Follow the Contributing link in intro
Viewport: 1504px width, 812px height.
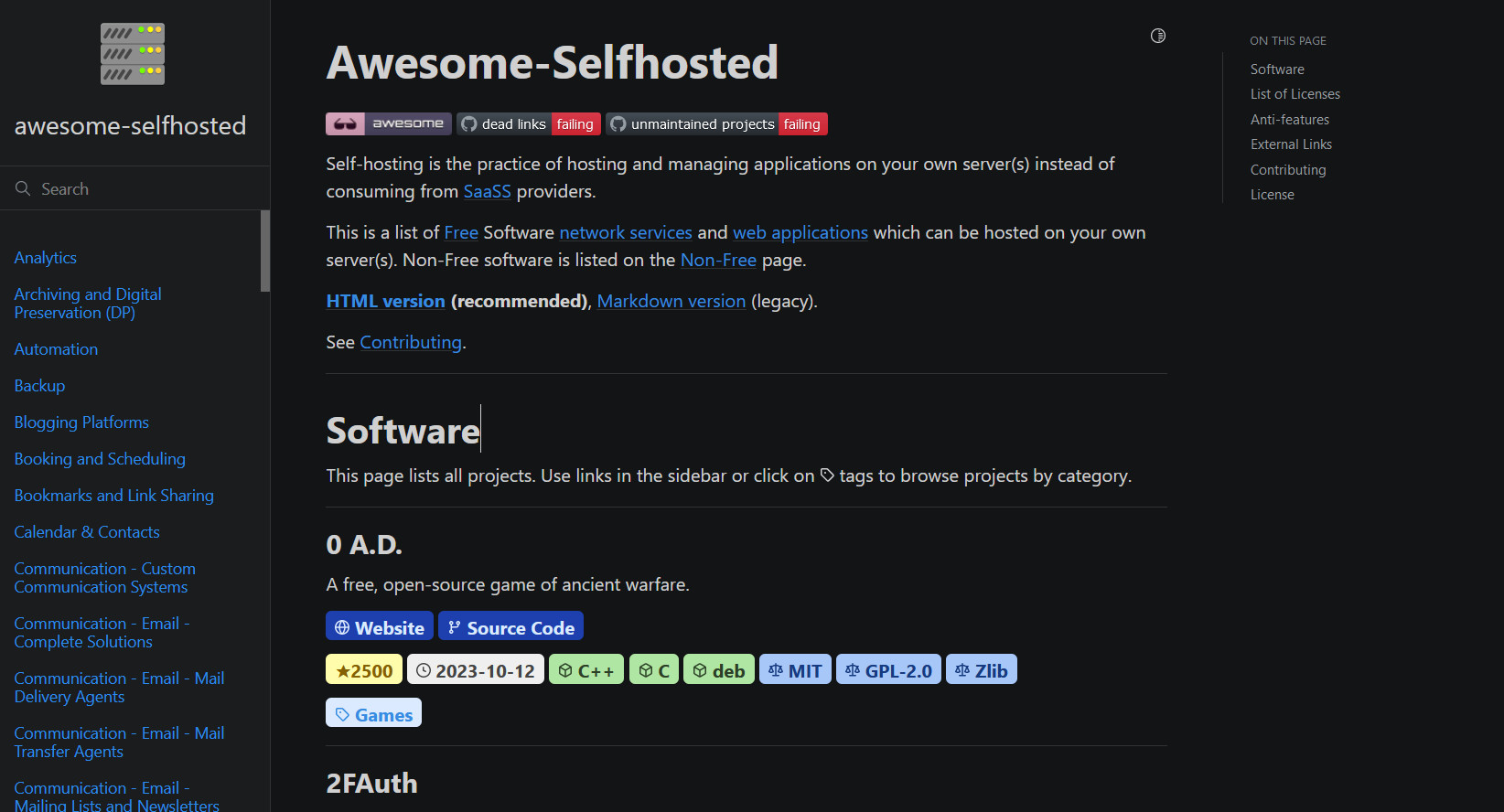pos(411,342)
